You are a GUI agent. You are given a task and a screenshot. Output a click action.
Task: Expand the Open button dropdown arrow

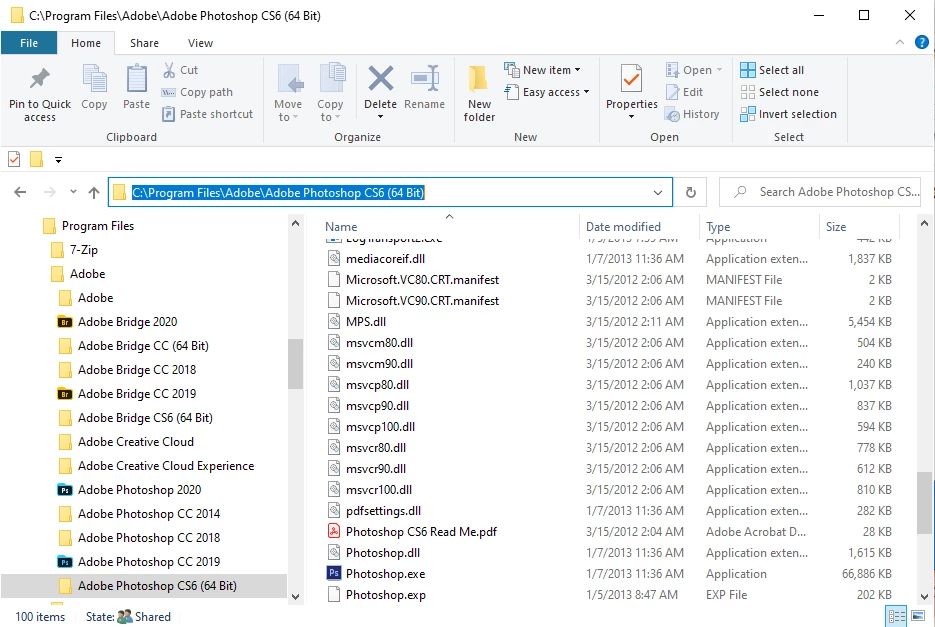(720, 70)
